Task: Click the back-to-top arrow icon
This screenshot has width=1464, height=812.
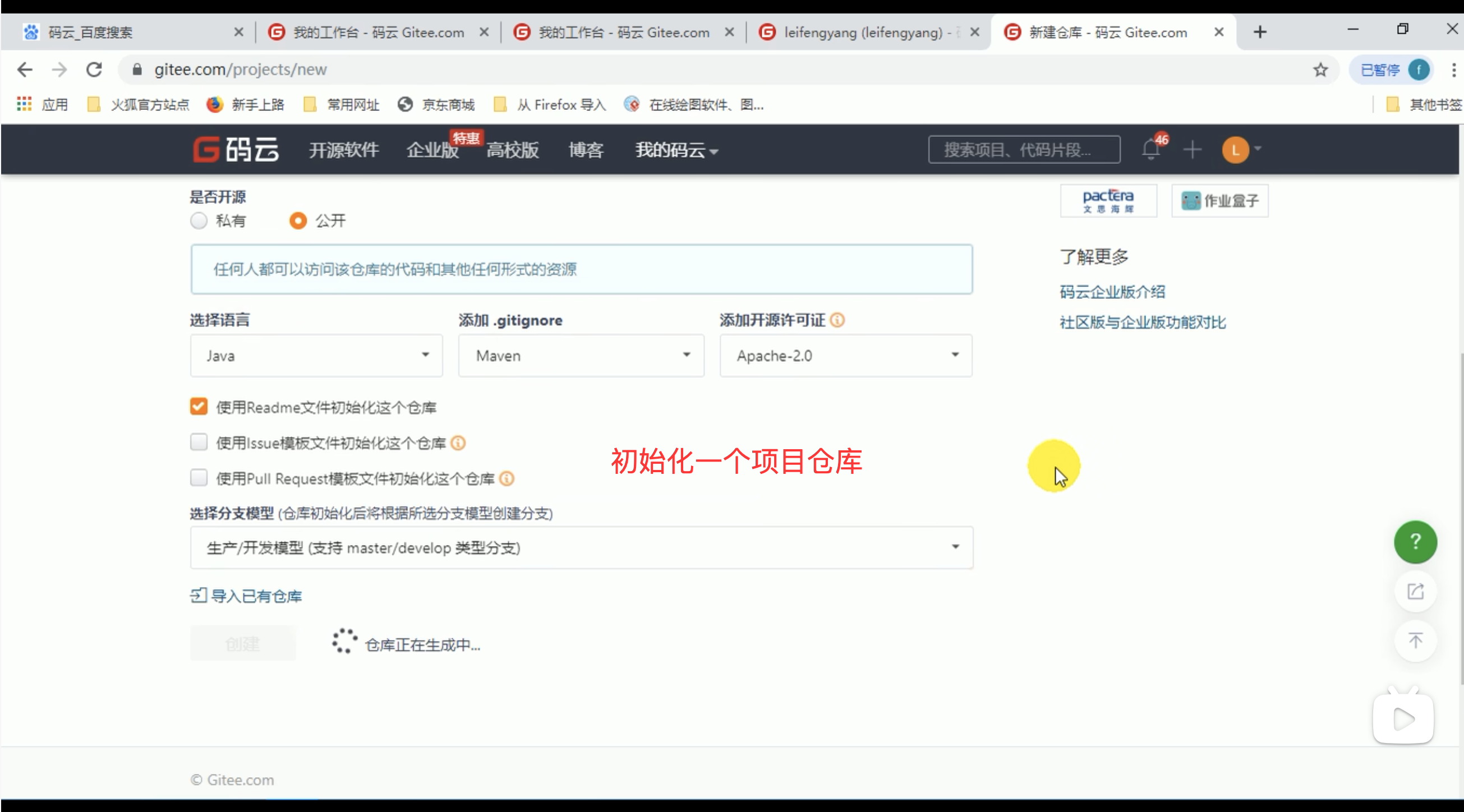Action: pos(1415,641)
